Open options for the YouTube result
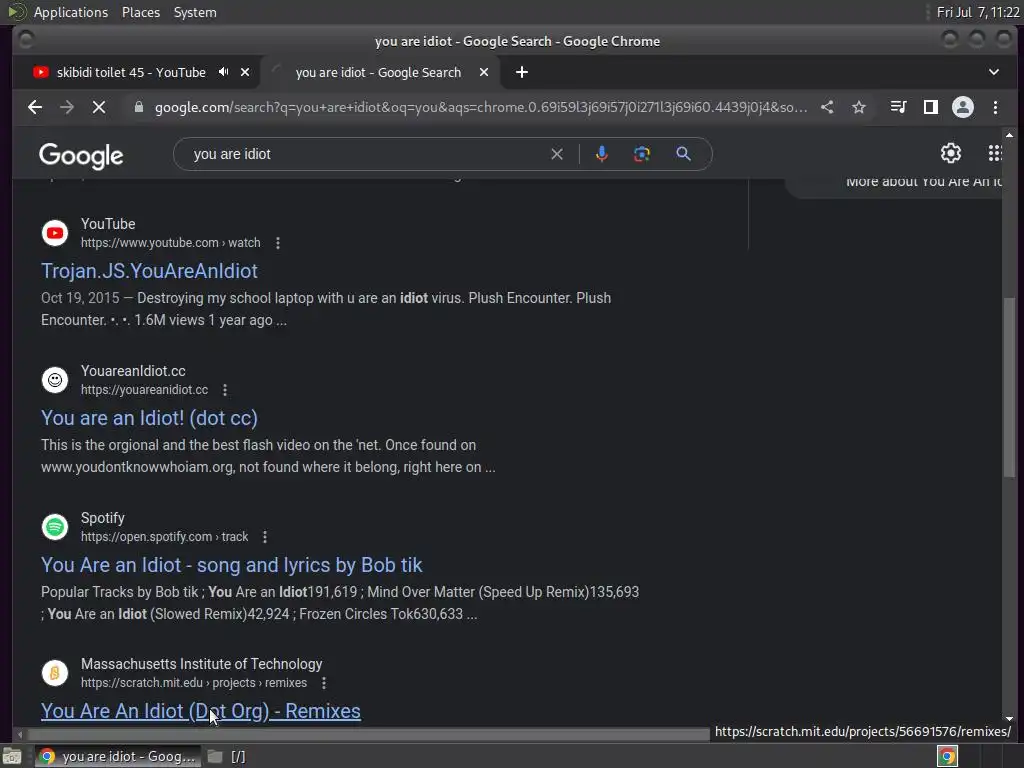1024x768 pixels. pyautogui.click(x=278, y=243)
